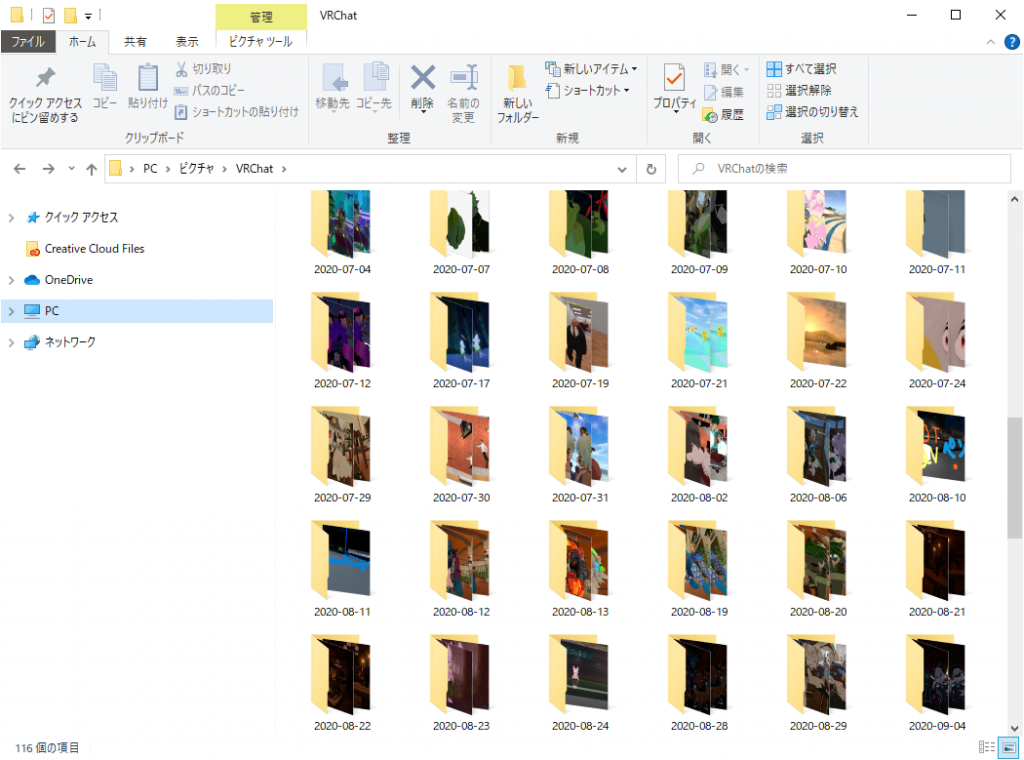The width and height of the screenshot is (1024, 760).
Task: Click the Copy (コピー) ribbon icon
Action: point(104,78)
